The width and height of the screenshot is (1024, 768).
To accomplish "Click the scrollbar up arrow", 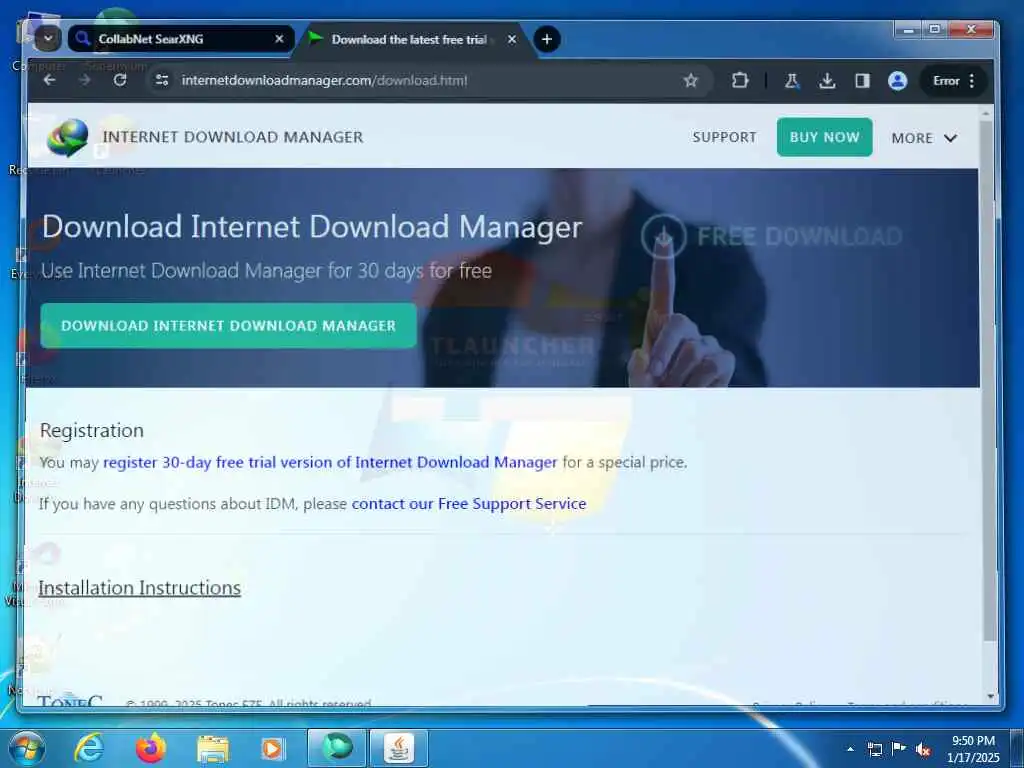I will coord(987,113).
